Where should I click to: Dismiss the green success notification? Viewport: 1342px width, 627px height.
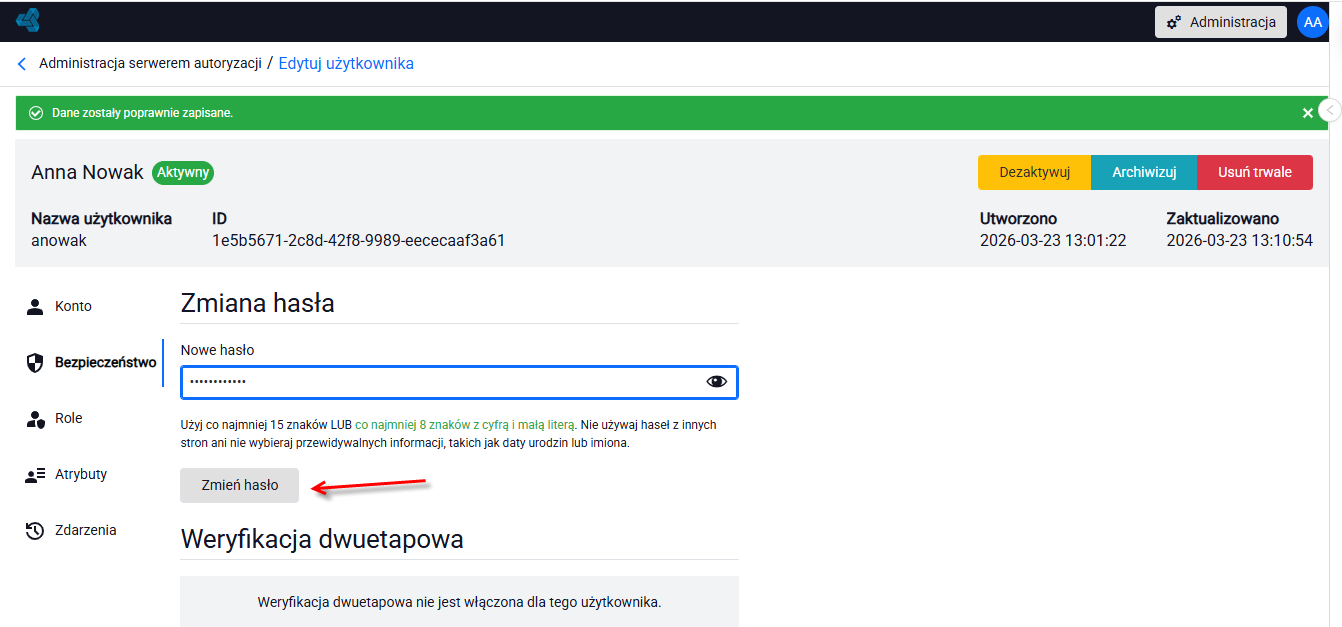pyautogui.click(x=1308, y=113)
